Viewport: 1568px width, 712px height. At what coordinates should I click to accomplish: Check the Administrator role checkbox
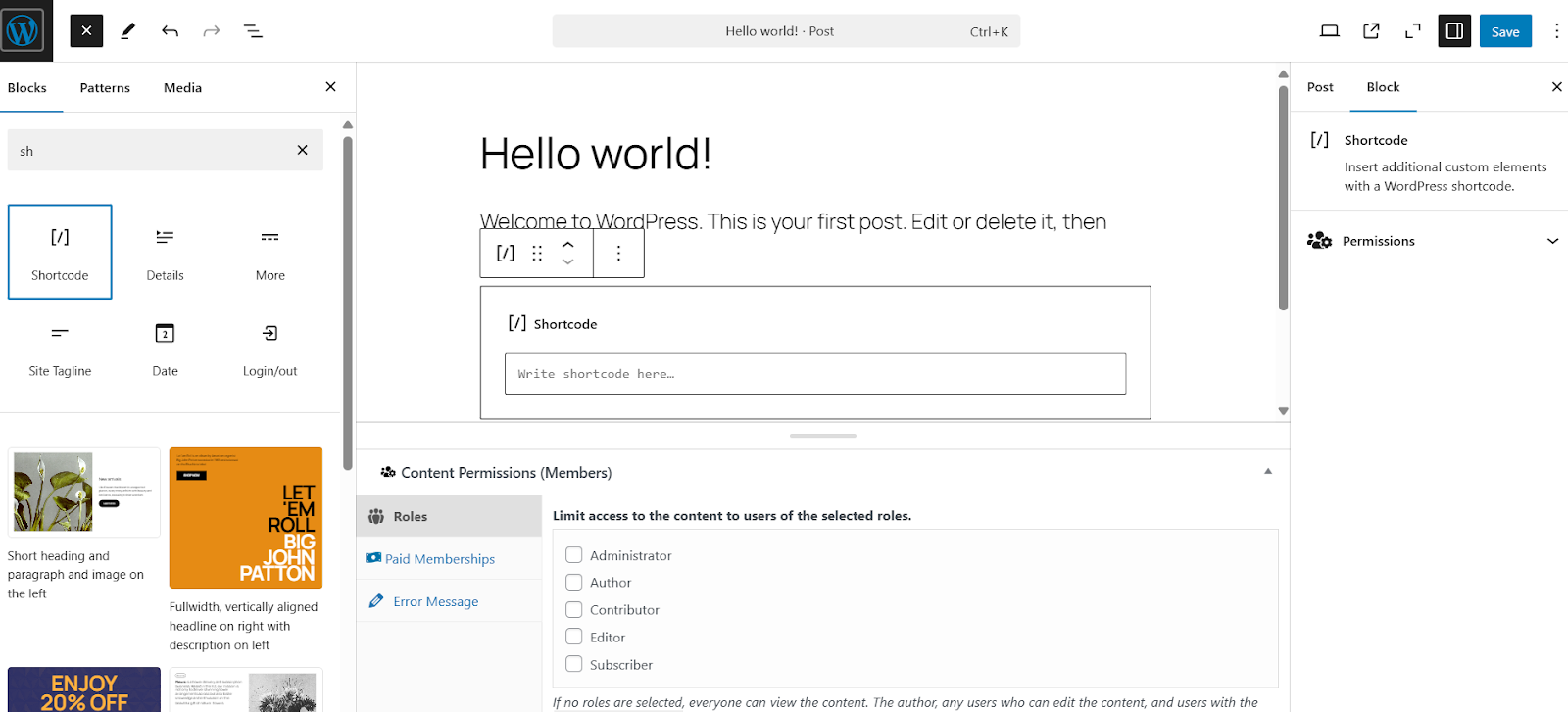click(x=574, y=555)
